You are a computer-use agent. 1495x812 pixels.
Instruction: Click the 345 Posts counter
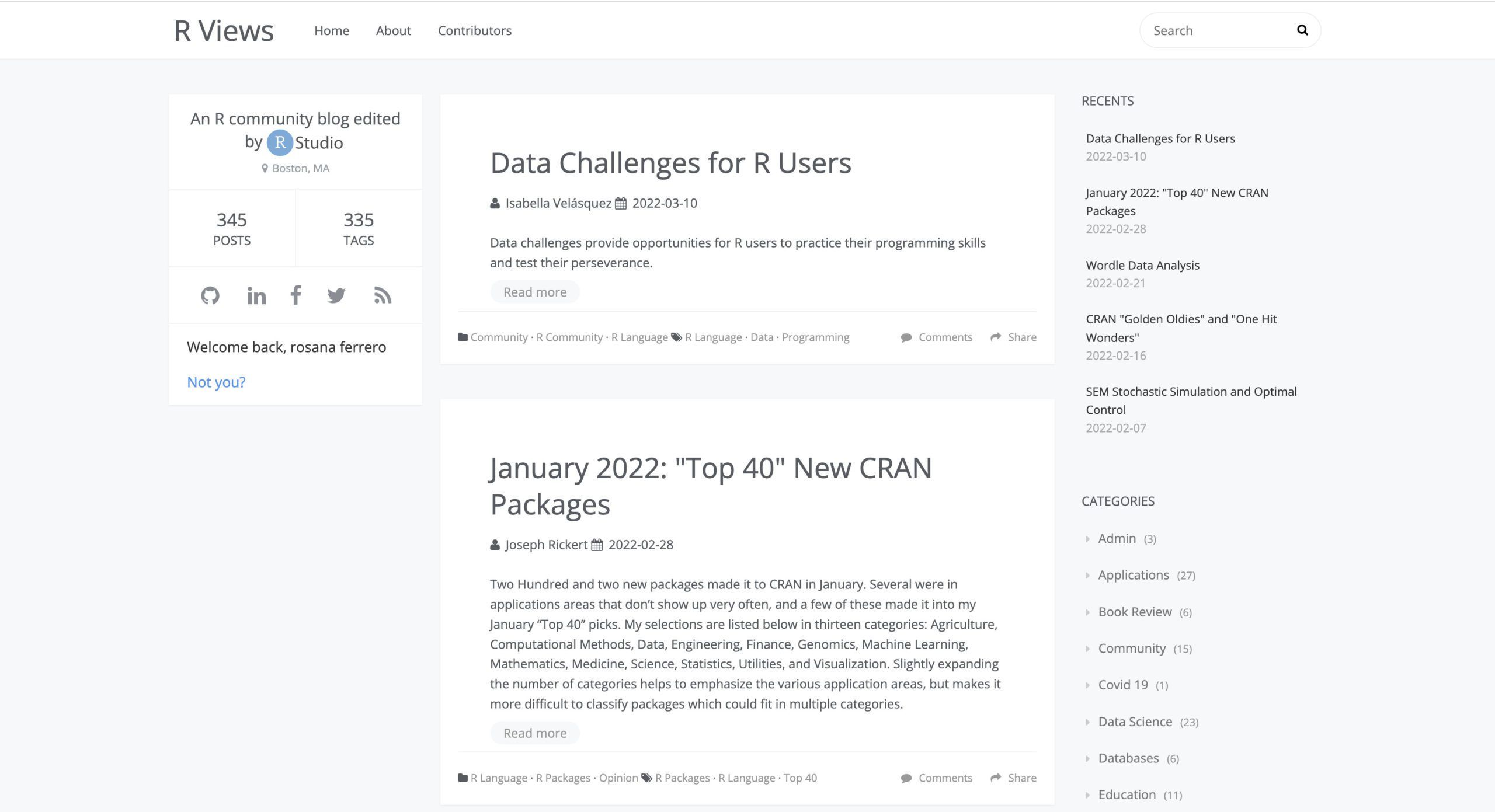click(x=232, y=228)
